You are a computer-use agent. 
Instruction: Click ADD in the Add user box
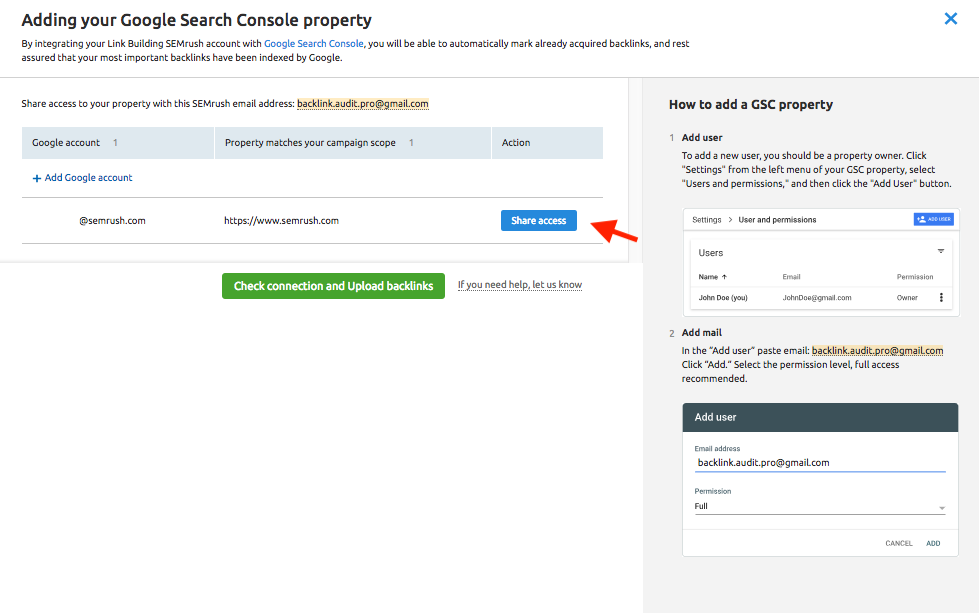tap(933, 544)
